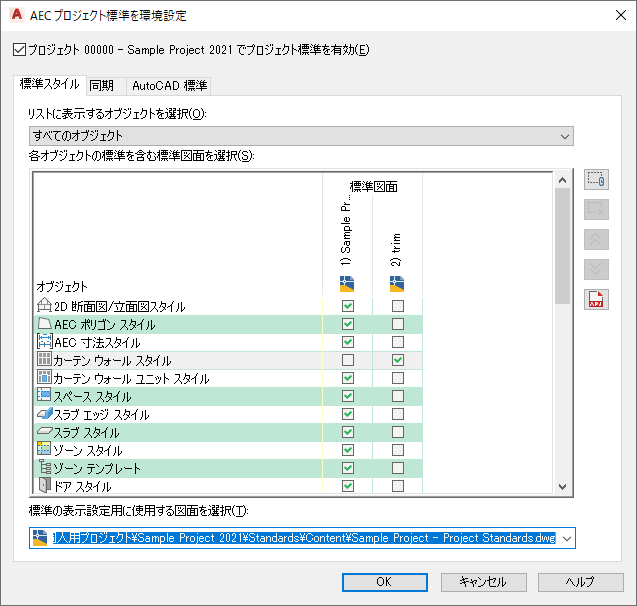Check trim column for スペース スタイル
The image size is (637, 606).
tap(398, 396)
